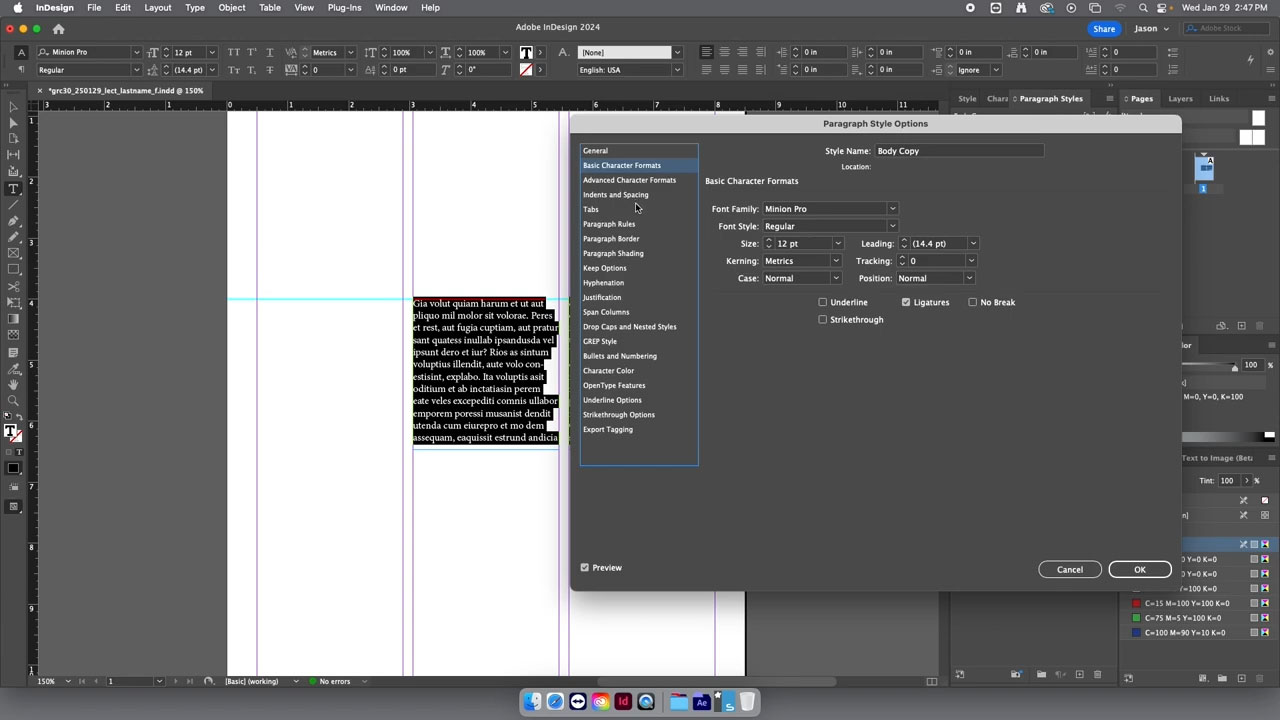Open the Size dropdown in dialog
The width and height of the screenshot is (1280, 720).
pos(838,244)
